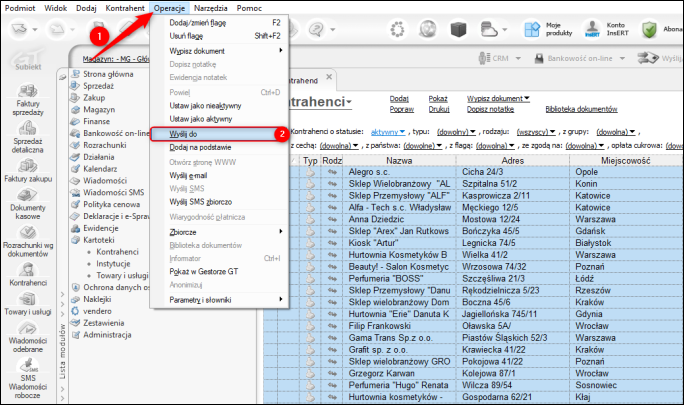This screenshot has width=684, height=405.
Task: Select the row 'Filip Frankowski'
Action: (x=473, y=326)
